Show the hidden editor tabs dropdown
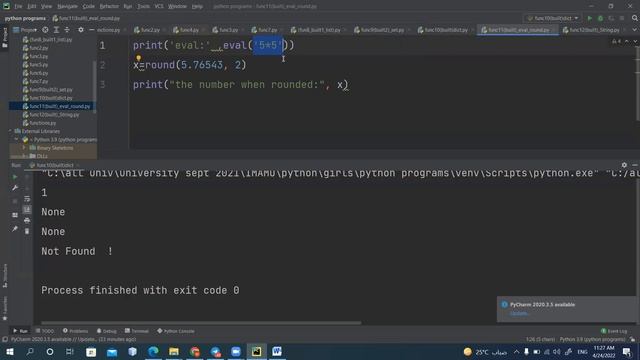 point(635,30)
